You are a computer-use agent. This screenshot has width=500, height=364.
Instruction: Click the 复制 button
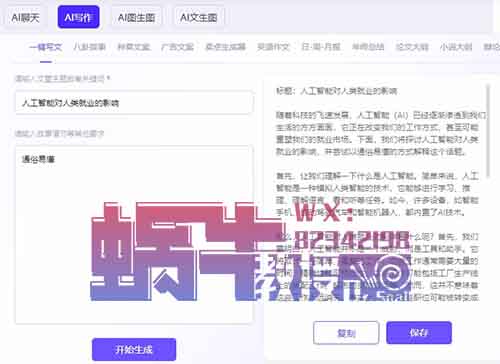point(346,333)
